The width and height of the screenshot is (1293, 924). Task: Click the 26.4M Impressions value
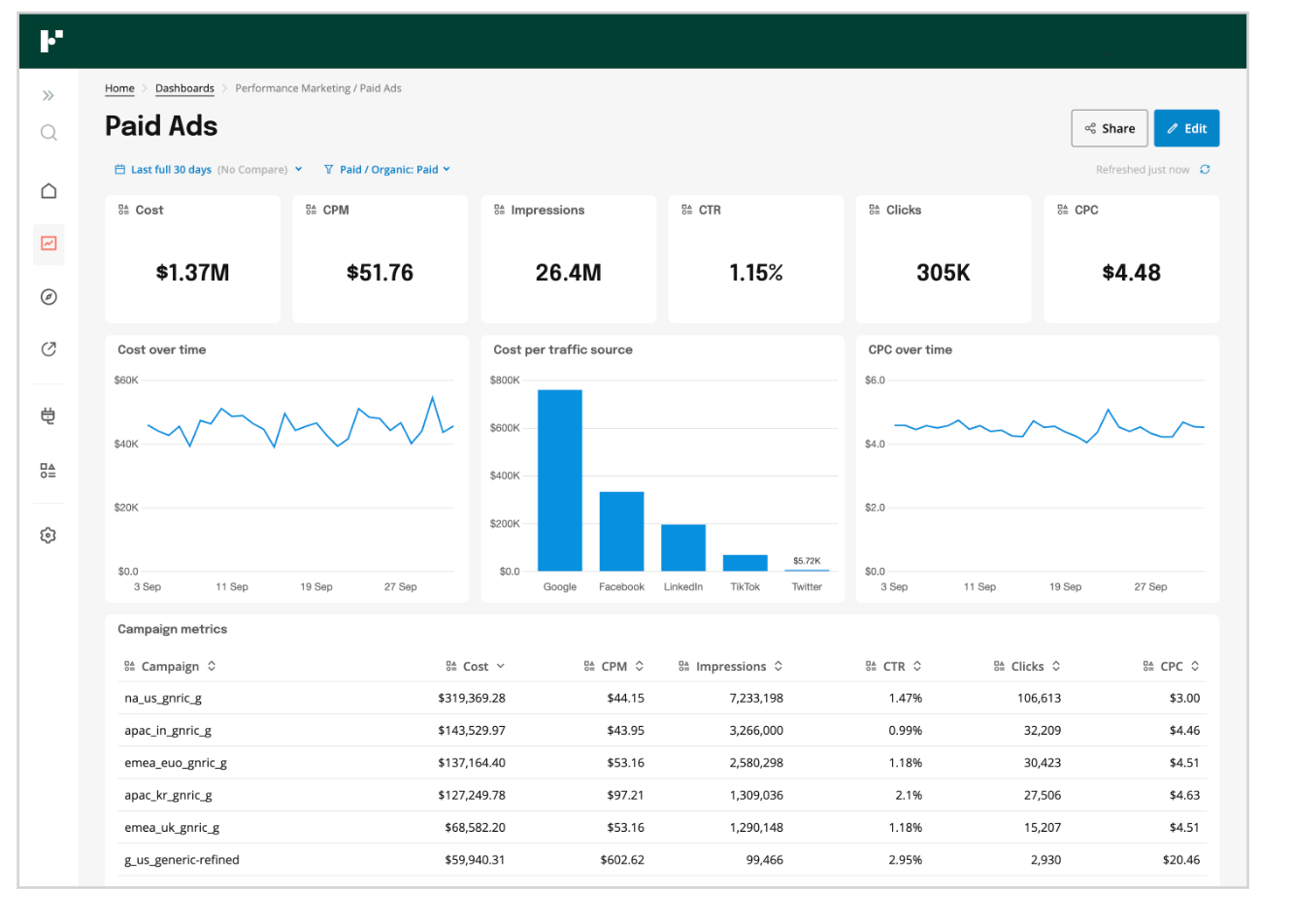tap(569, 273)
